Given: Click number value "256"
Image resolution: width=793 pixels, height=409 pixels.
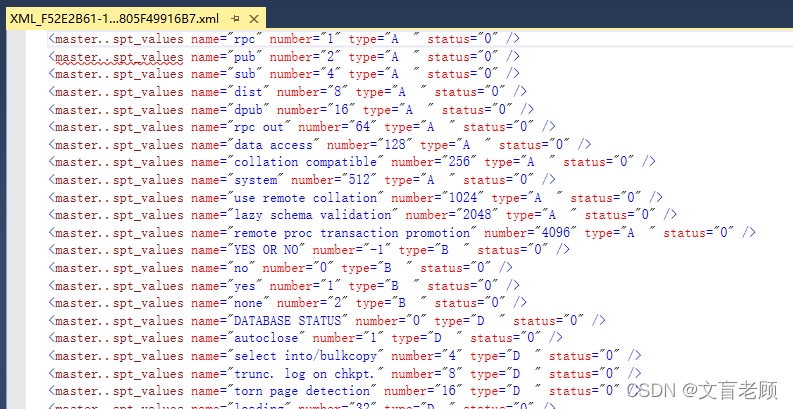Looking at the screenshot, I should click(459, 162).
